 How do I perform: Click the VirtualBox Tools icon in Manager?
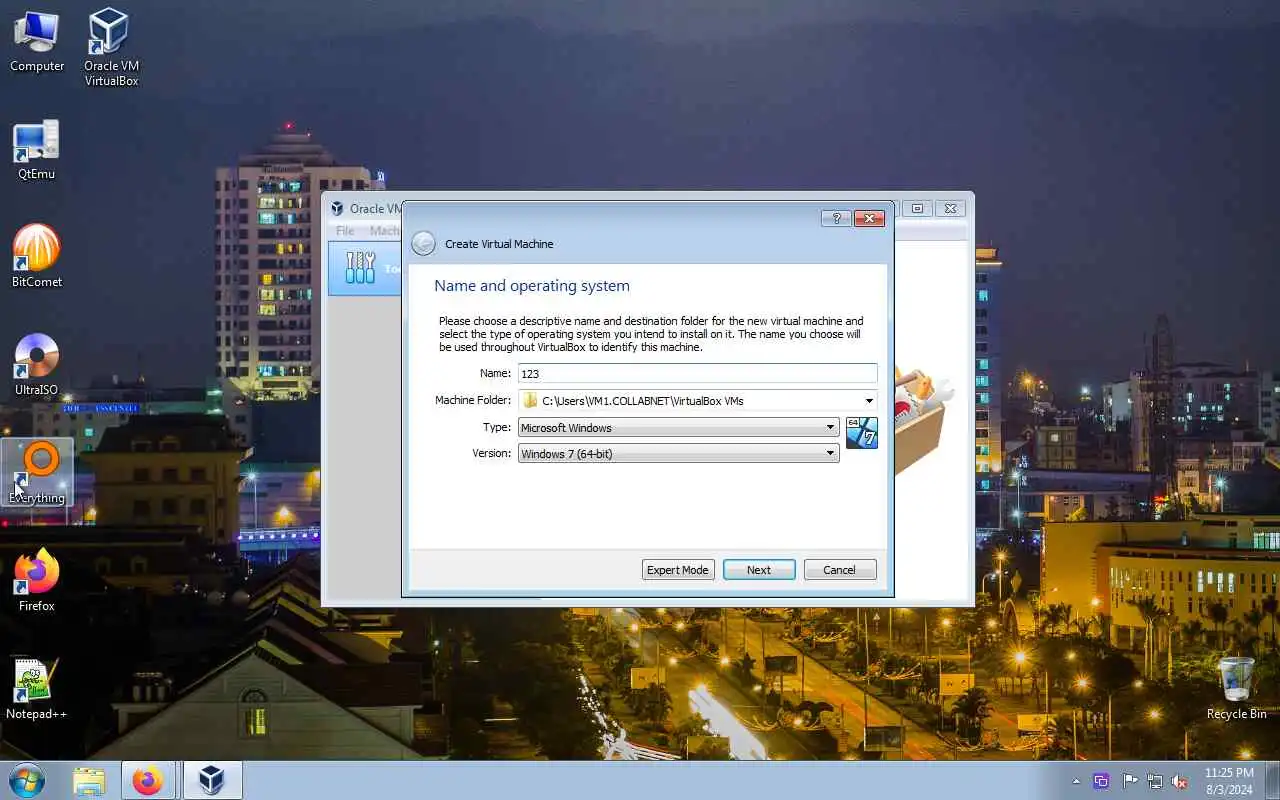[360, 267]
